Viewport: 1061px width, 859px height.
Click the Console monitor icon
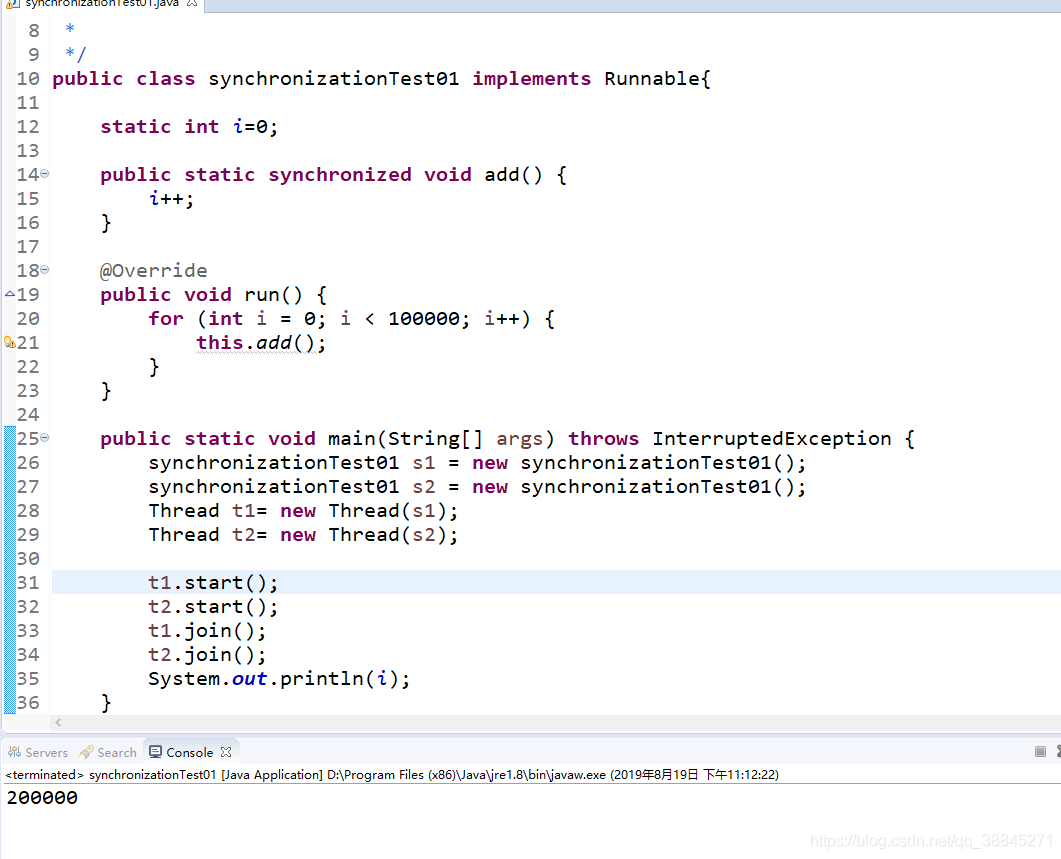click(x=156, y=752)
